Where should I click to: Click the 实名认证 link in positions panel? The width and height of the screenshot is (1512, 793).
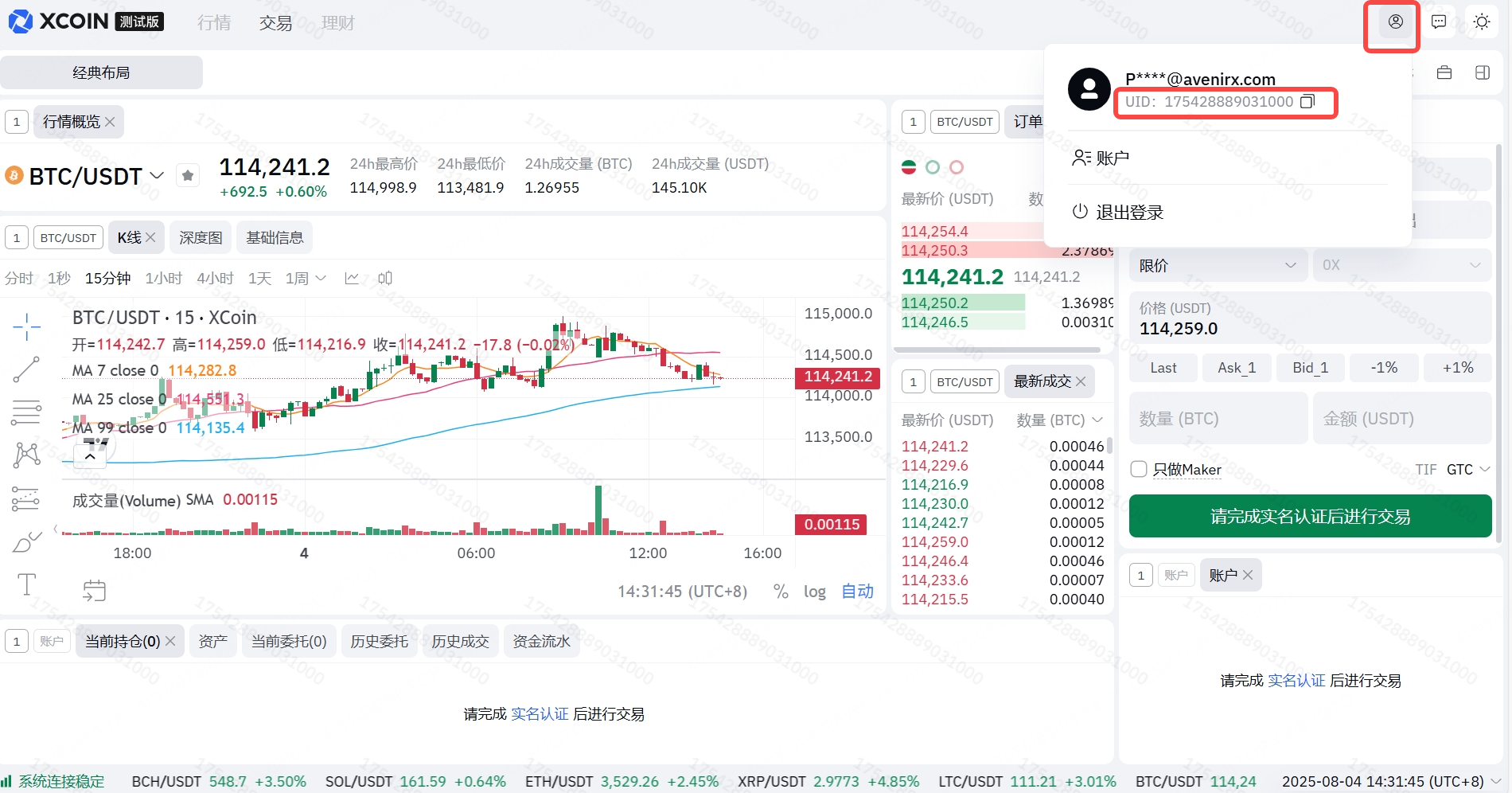[x=540, y=714]
